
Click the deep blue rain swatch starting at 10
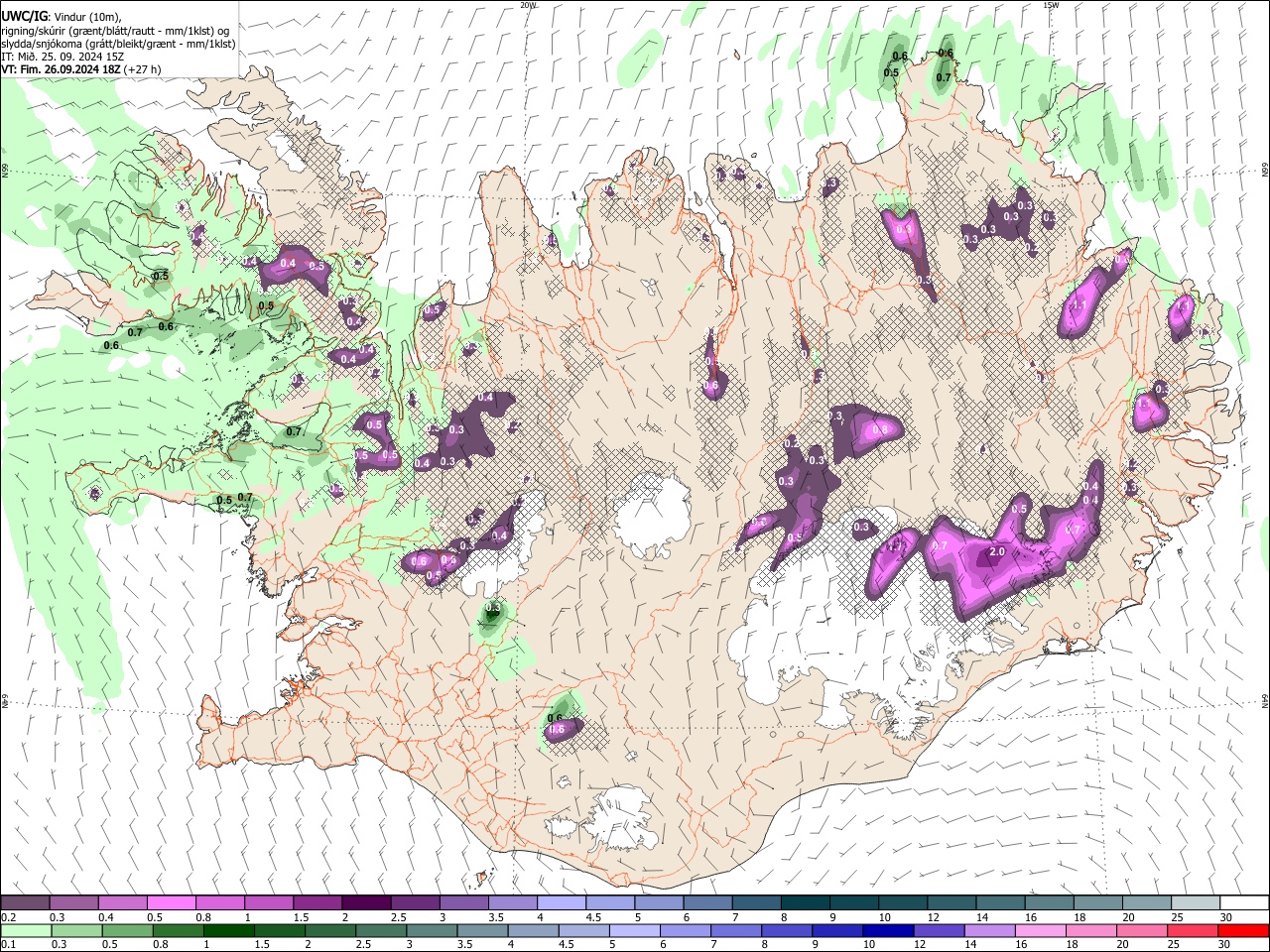[887, 930]
